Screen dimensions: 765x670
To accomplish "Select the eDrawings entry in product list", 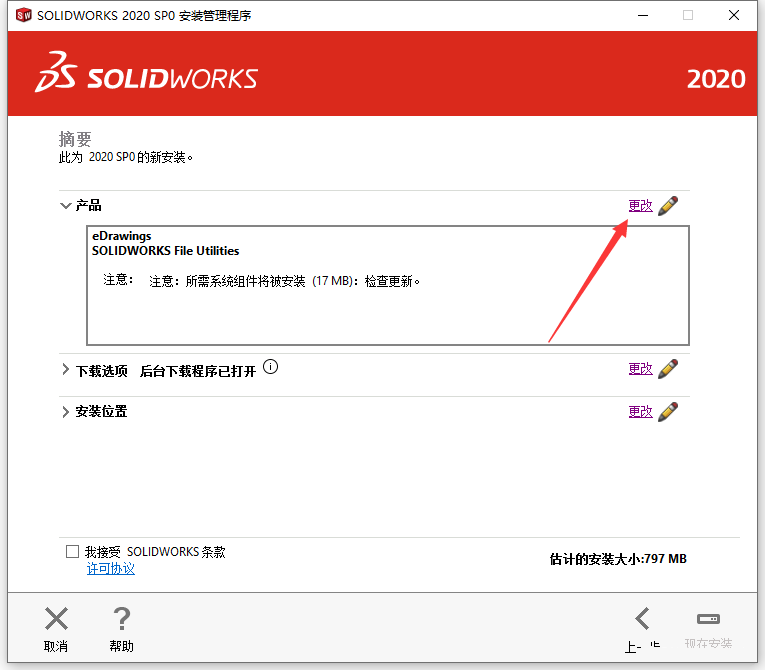I will coord(121,237).
